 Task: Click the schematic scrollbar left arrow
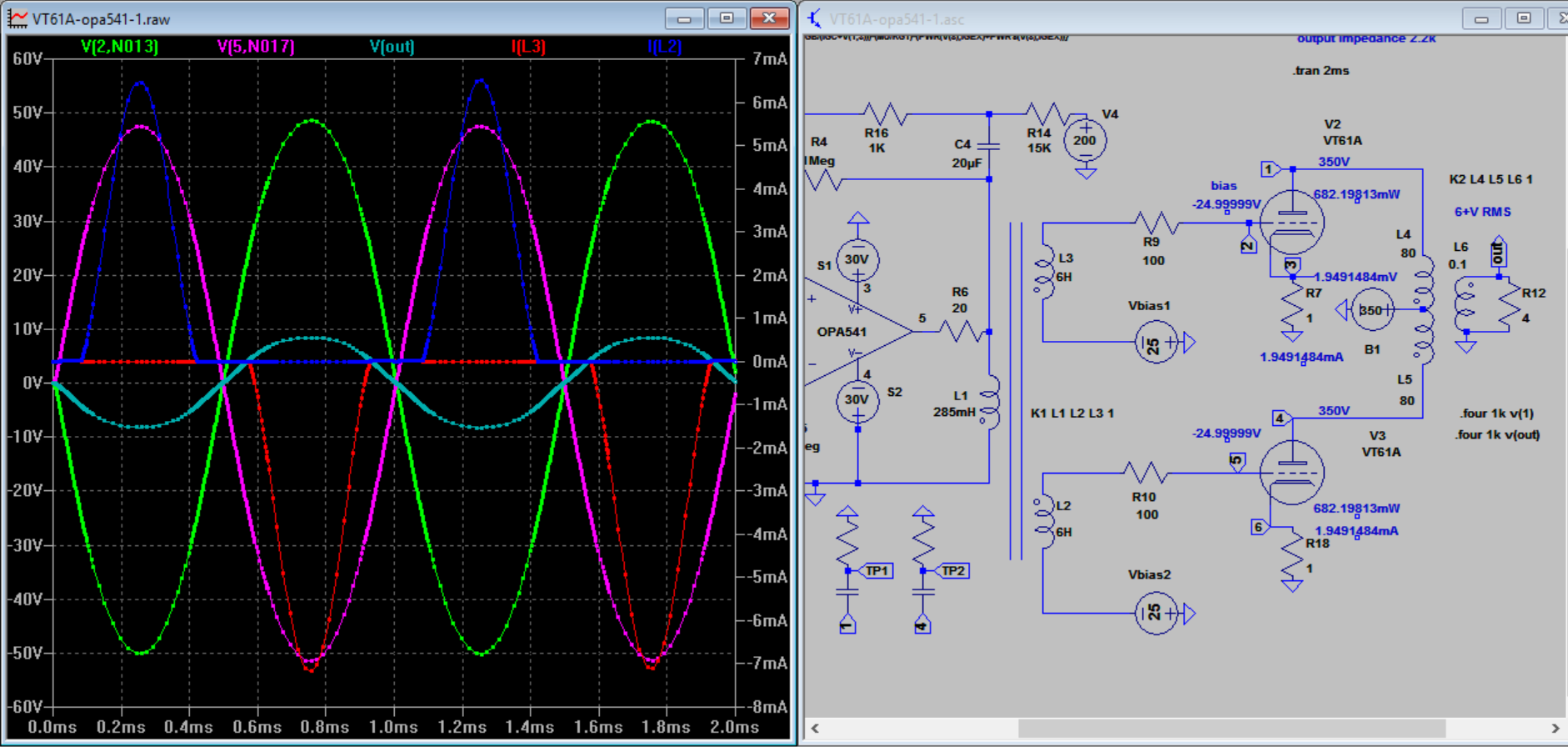(x=815, y=728)
